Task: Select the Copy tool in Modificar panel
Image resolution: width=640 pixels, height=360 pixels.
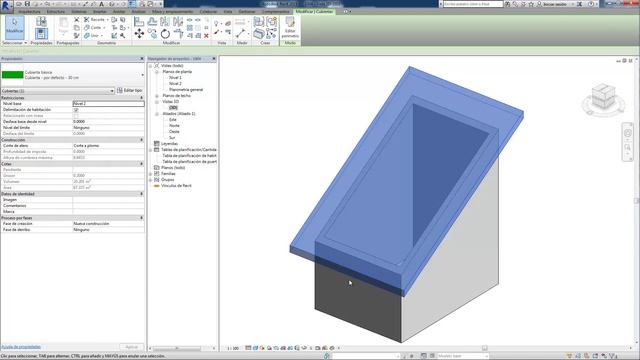Action: pos(152,33)
